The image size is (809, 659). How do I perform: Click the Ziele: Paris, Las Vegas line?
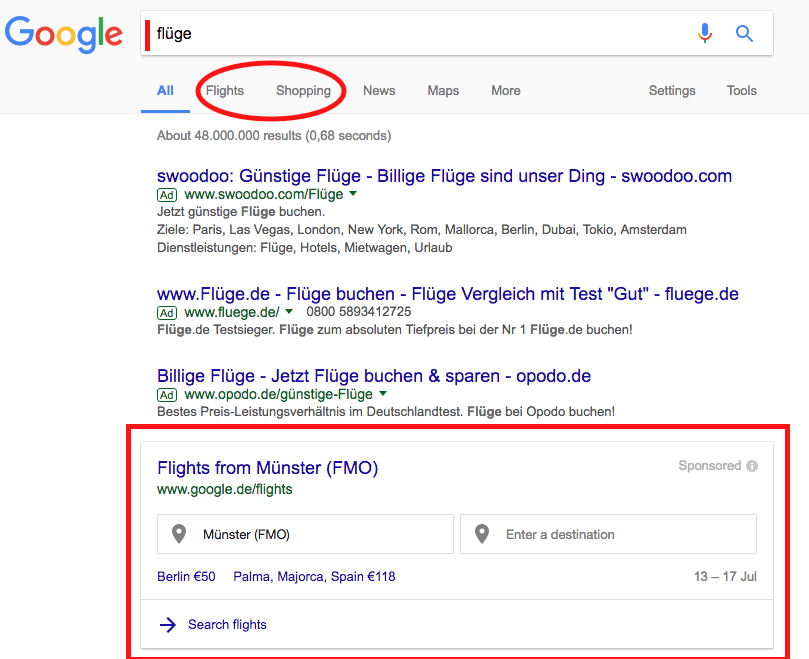(422, 230)
